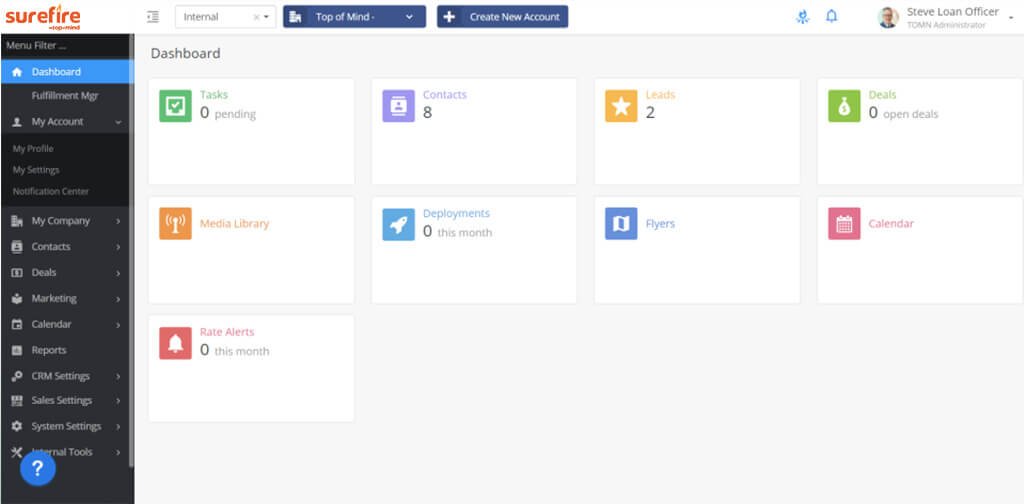Open the blue help question mark bubble
Image resolution: width=1024 pixels, height=504 pixels.
point(38,468)
